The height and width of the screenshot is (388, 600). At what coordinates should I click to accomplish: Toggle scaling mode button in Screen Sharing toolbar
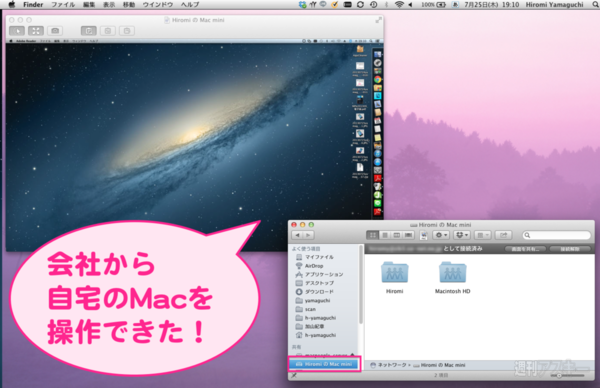click(x=36, y=31)
